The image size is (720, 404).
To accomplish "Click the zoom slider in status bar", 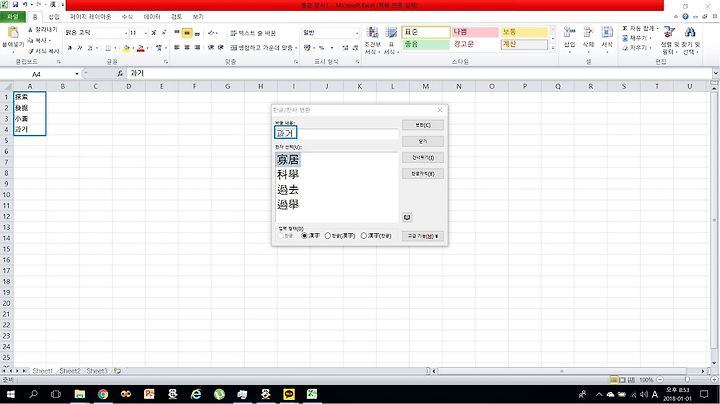I will point(686,380).
